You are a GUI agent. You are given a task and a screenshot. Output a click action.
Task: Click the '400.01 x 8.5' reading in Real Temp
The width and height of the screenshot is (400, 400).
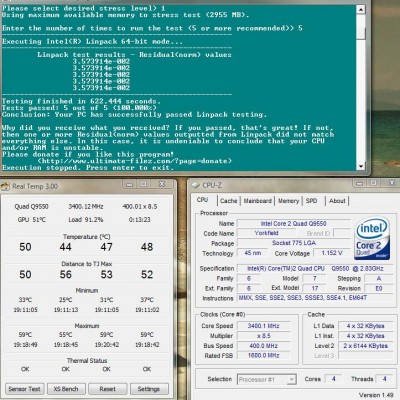coord(140,207)
